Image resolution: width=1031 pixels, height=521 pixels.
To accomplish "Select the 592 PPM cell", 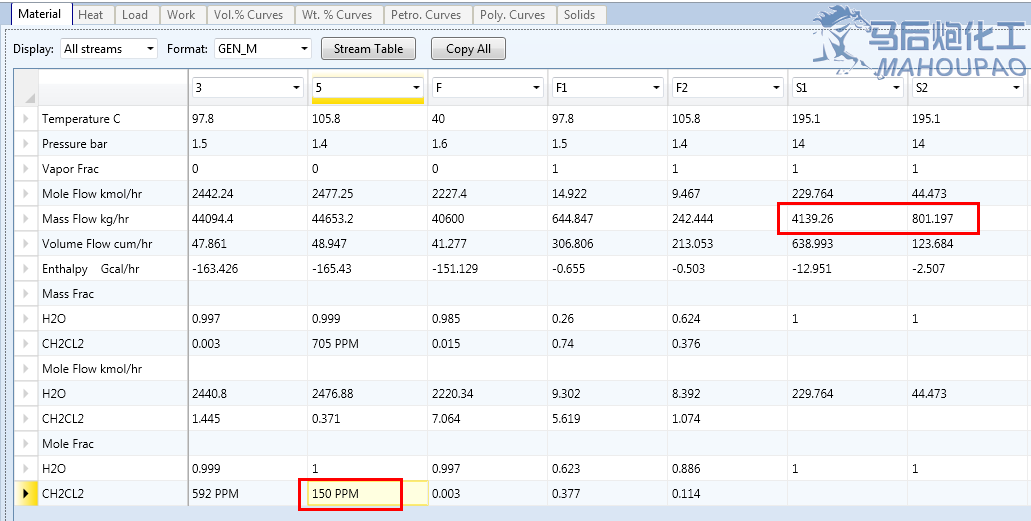I will click(x=248, y=493).
